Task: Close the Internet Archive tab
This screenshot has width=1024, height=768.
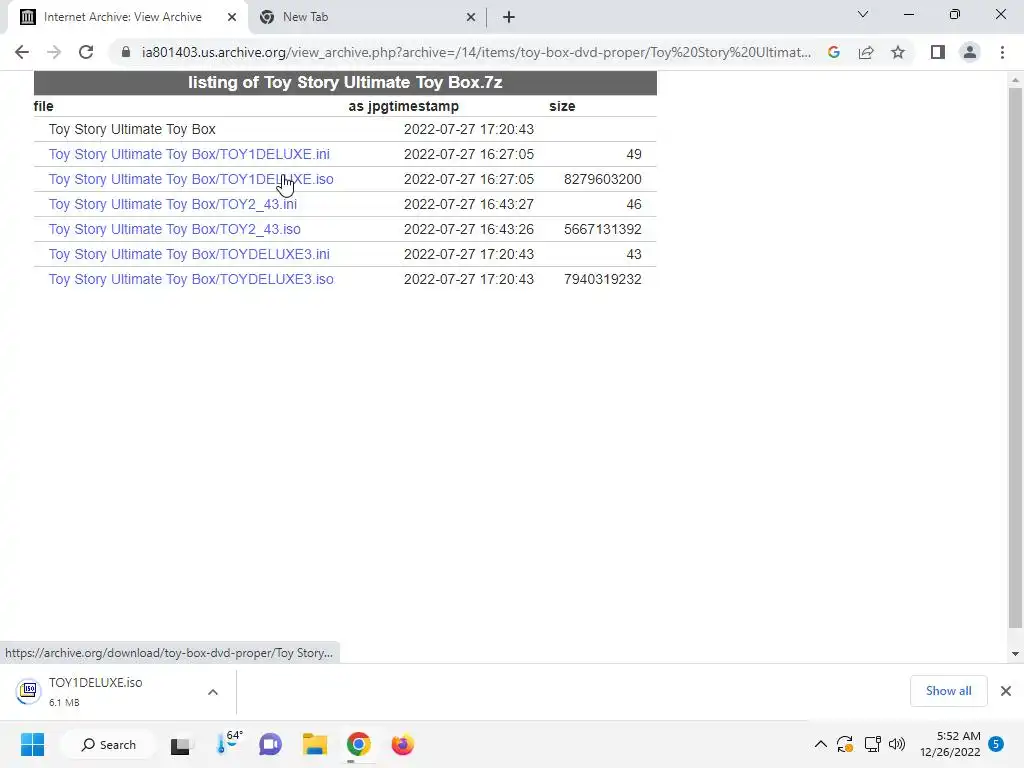Action: tap(232, 17)
